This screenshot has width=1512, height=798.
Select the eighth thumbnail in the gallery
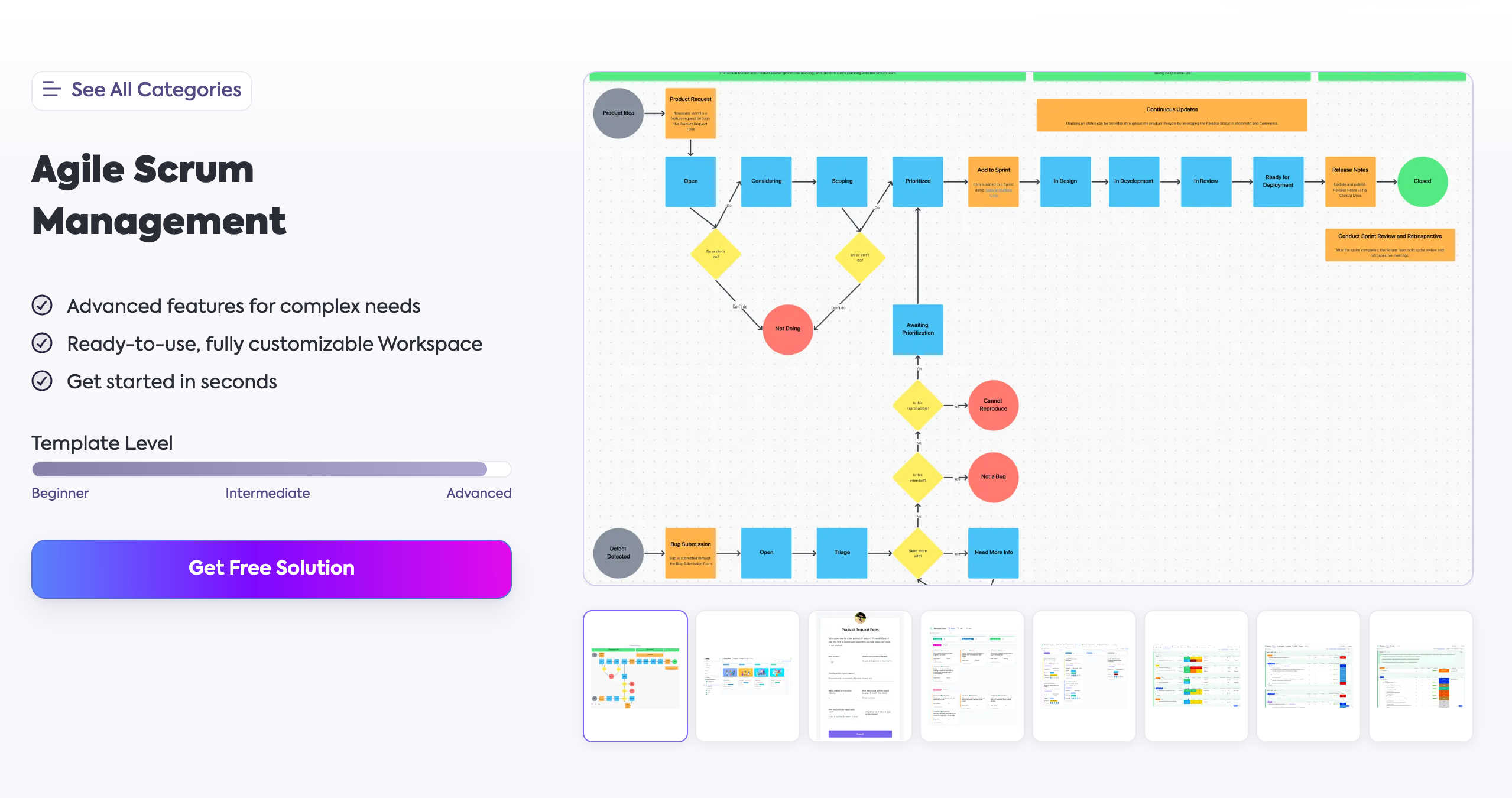pos(1421,676)
